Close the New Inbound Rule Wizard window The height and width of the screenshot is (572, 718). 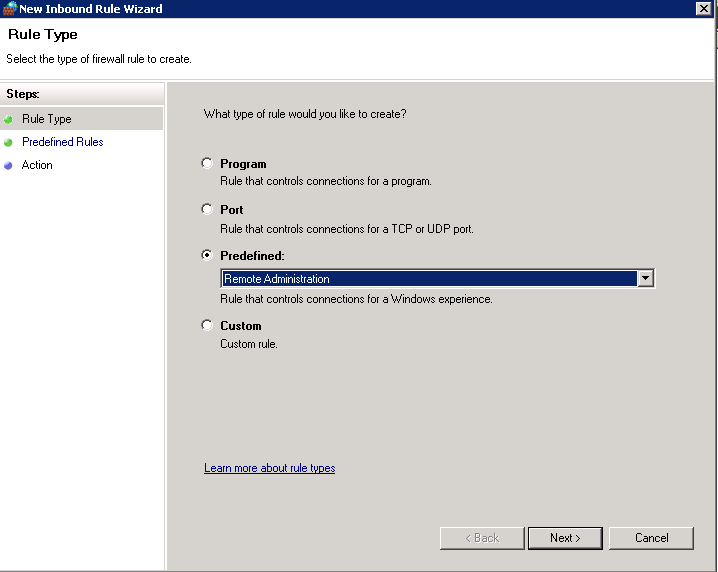pos(705,8)
